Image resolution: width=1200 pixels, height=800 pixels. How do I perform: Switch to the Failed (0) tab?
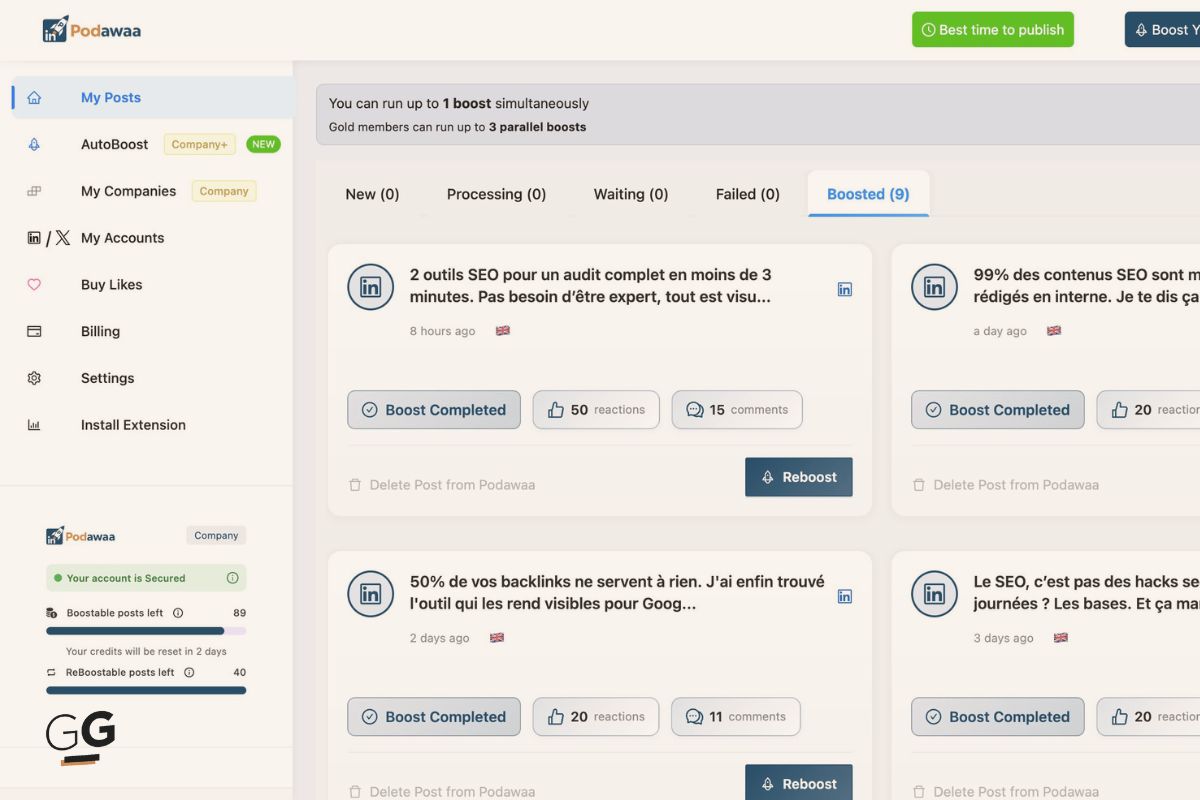pyautogui.click(x=747, y=194)
